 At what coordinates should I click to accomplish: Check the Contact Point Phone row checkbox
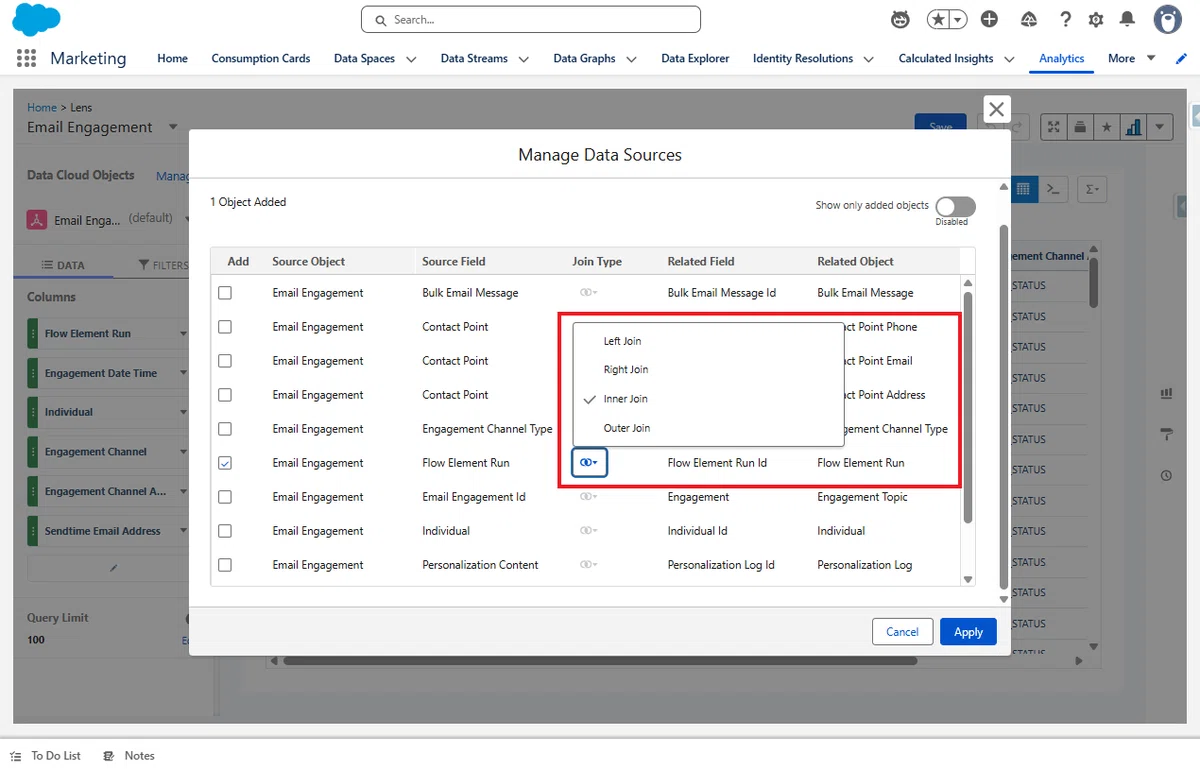pos(225,327)
